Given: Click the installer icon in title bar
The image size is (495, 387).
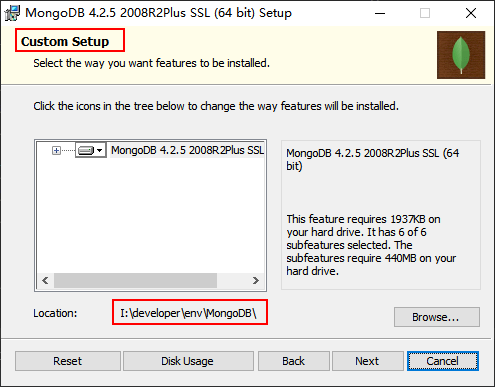Looking at the screenshot, I should (x=12, y=13).
